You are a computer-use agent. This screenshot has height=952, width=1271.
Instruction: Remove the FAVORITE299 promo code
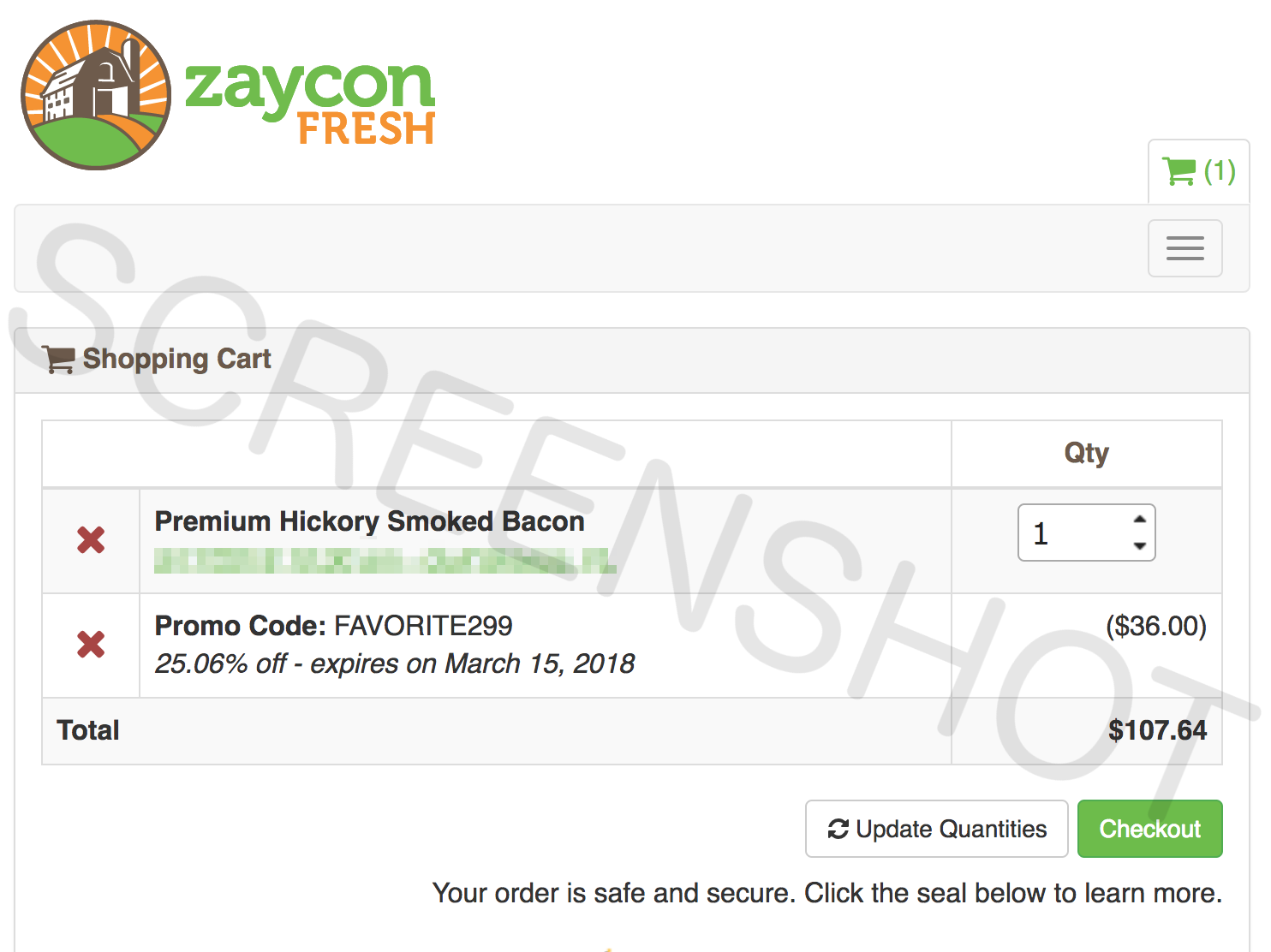click(91, 644)
